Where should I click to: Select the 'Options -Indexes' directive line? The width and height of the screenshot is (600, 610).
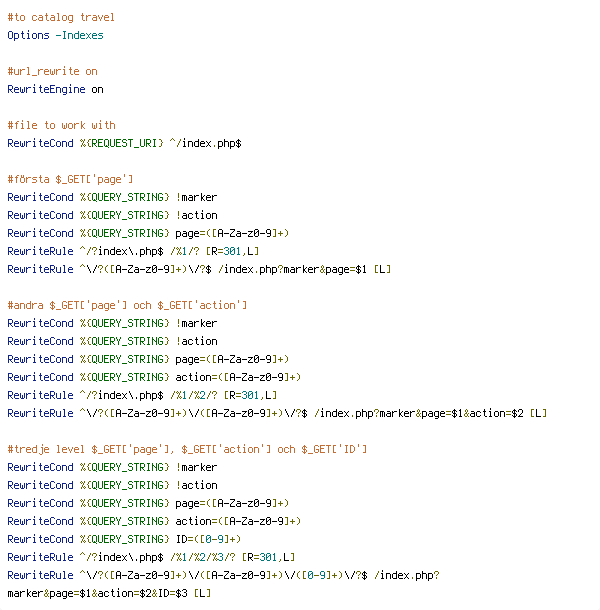pos(55,35)
